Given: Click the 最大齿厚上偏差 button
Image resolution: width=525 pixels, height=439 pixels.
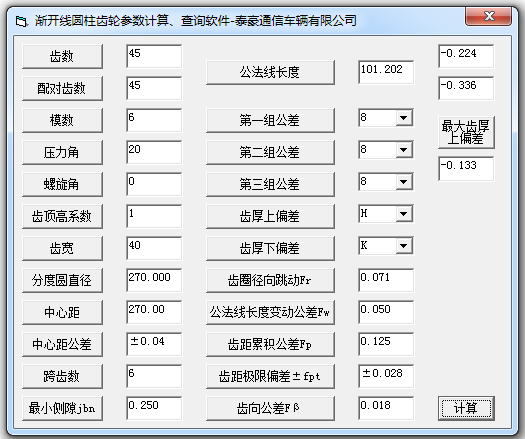Looking at the screenshot, I should pos(466,133).
